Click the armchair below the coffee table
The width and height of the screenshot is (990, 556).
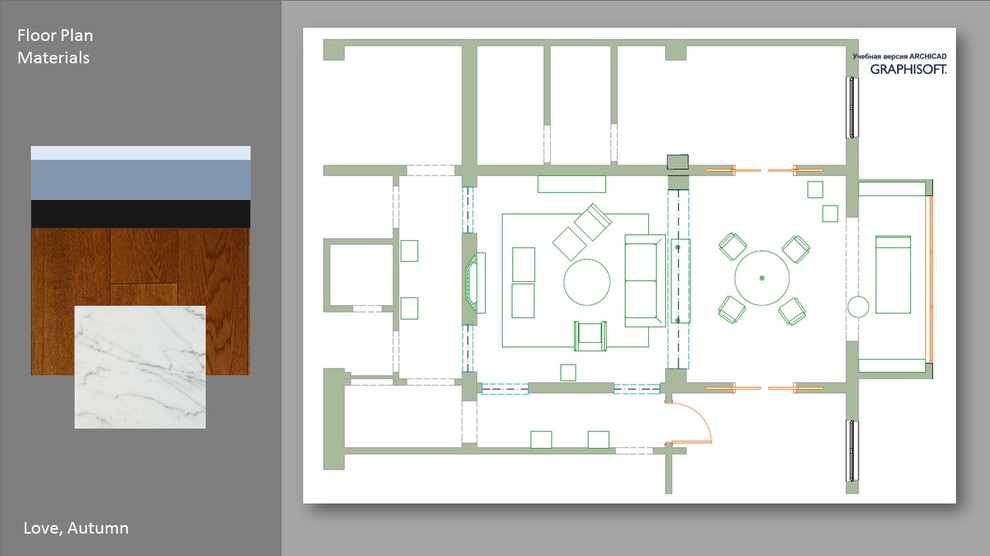(590, 336)
